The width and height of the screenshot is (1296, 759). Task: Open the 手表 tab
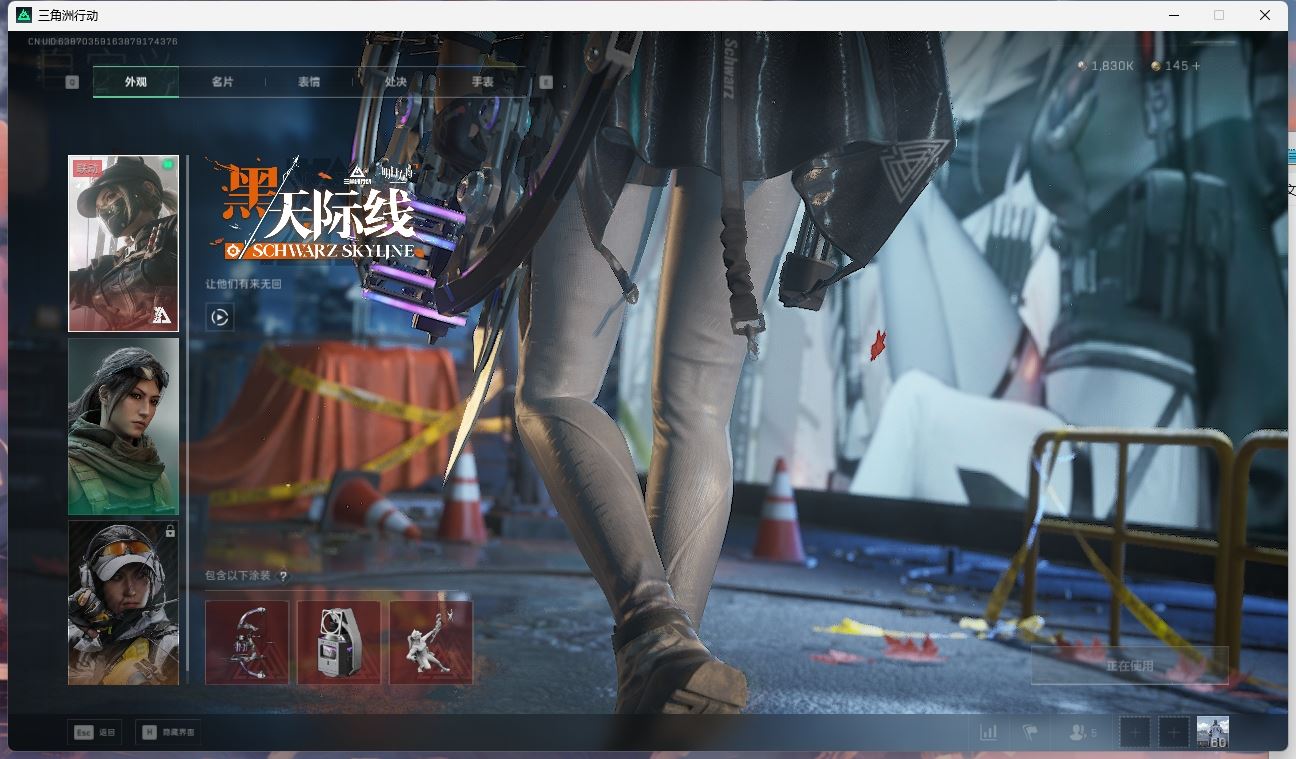[482, 82]
